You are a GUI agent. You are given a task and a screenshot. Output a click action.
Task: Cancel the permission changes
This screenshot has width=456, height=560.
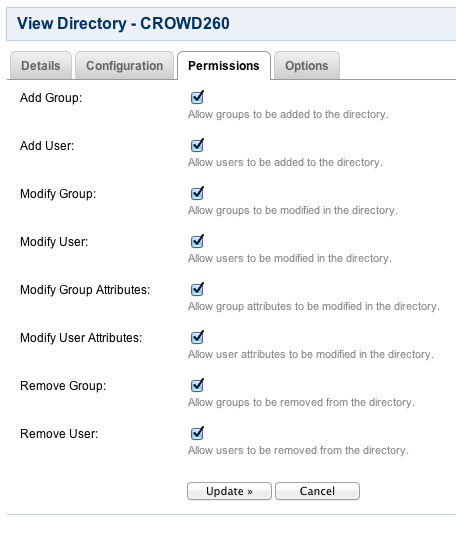coord(317,491)
